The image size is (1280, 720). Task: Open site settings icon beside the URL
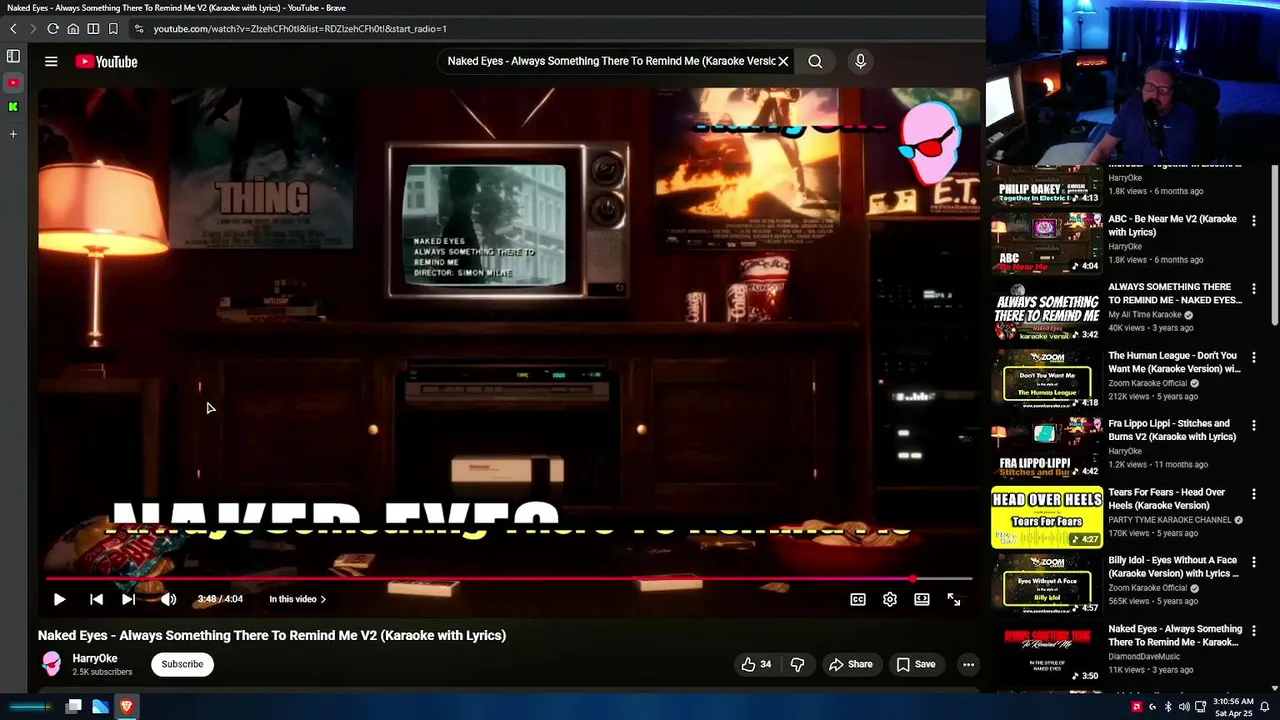coord(139,29)
